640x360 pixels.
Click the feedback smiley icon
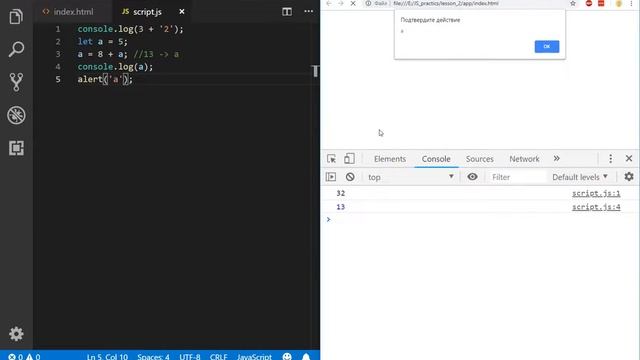coord(287,356)
